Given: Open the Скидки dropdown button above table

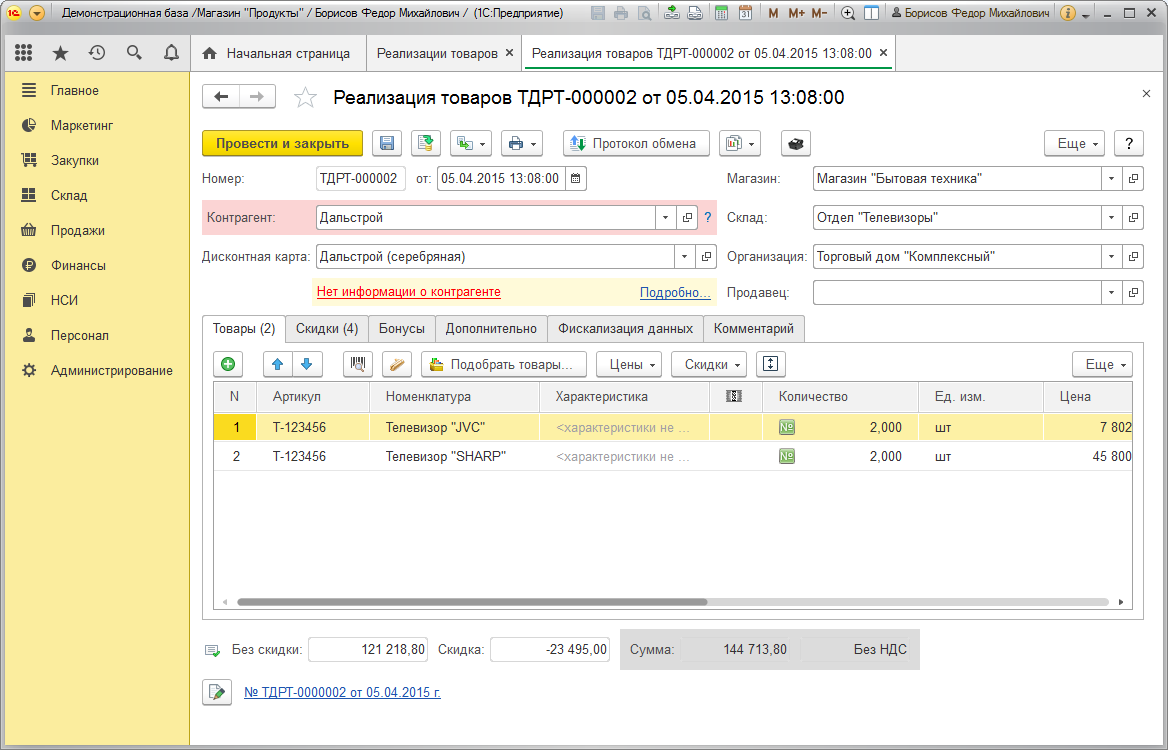Looking at the screenshot, I should tap(708, 364).
